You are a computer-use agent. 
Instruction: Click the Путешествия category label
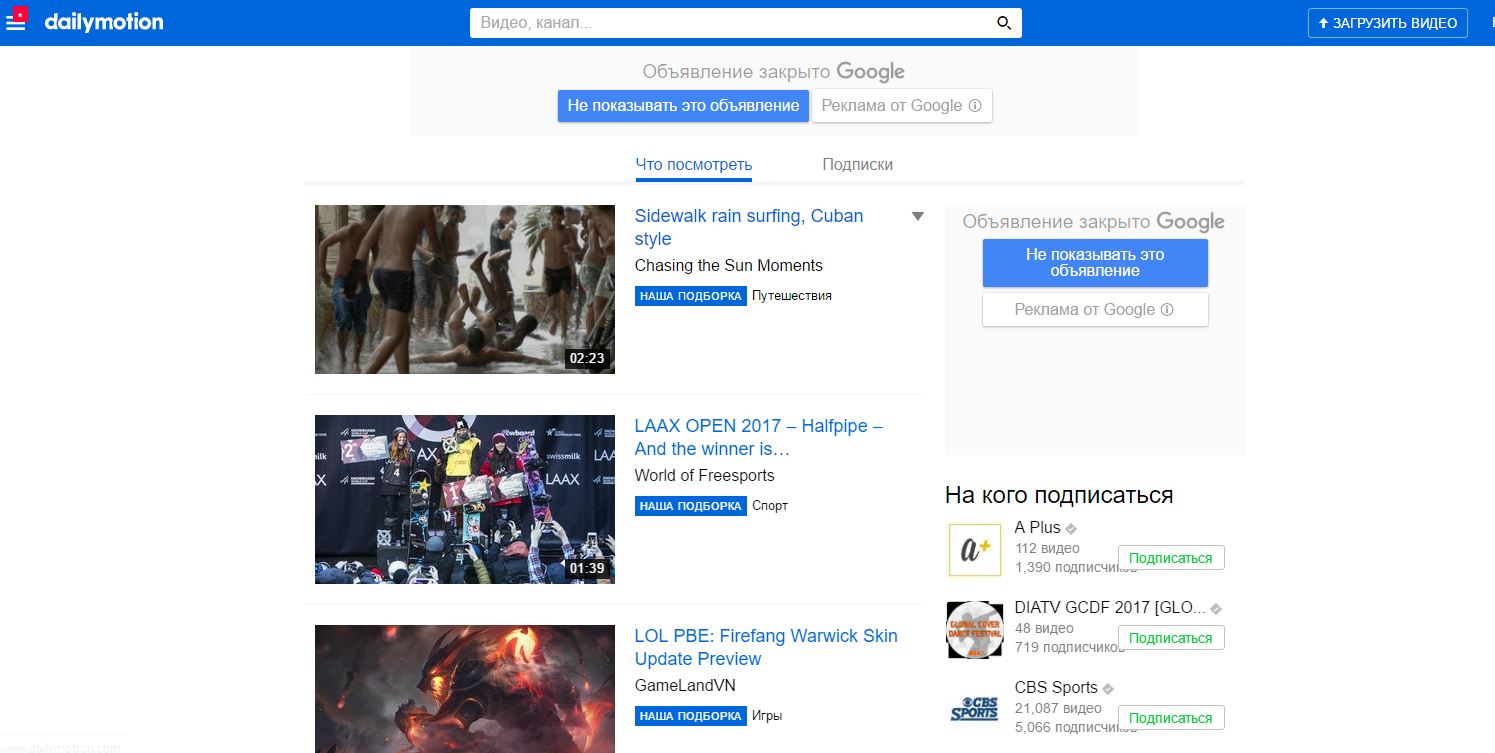pos(792,296)
